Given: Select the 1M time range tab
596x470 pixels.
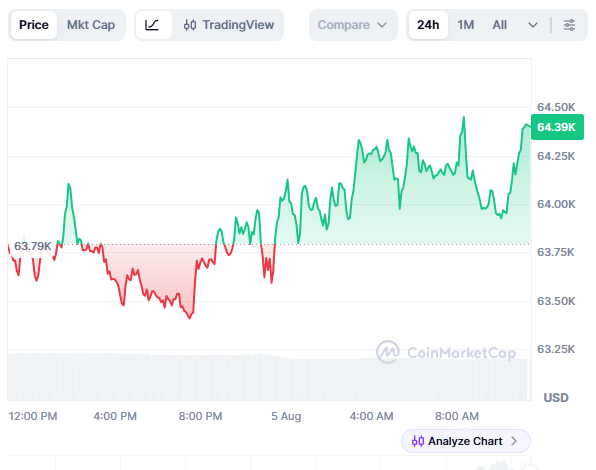Looking at the screenshot, I should (x=466, y=25).
